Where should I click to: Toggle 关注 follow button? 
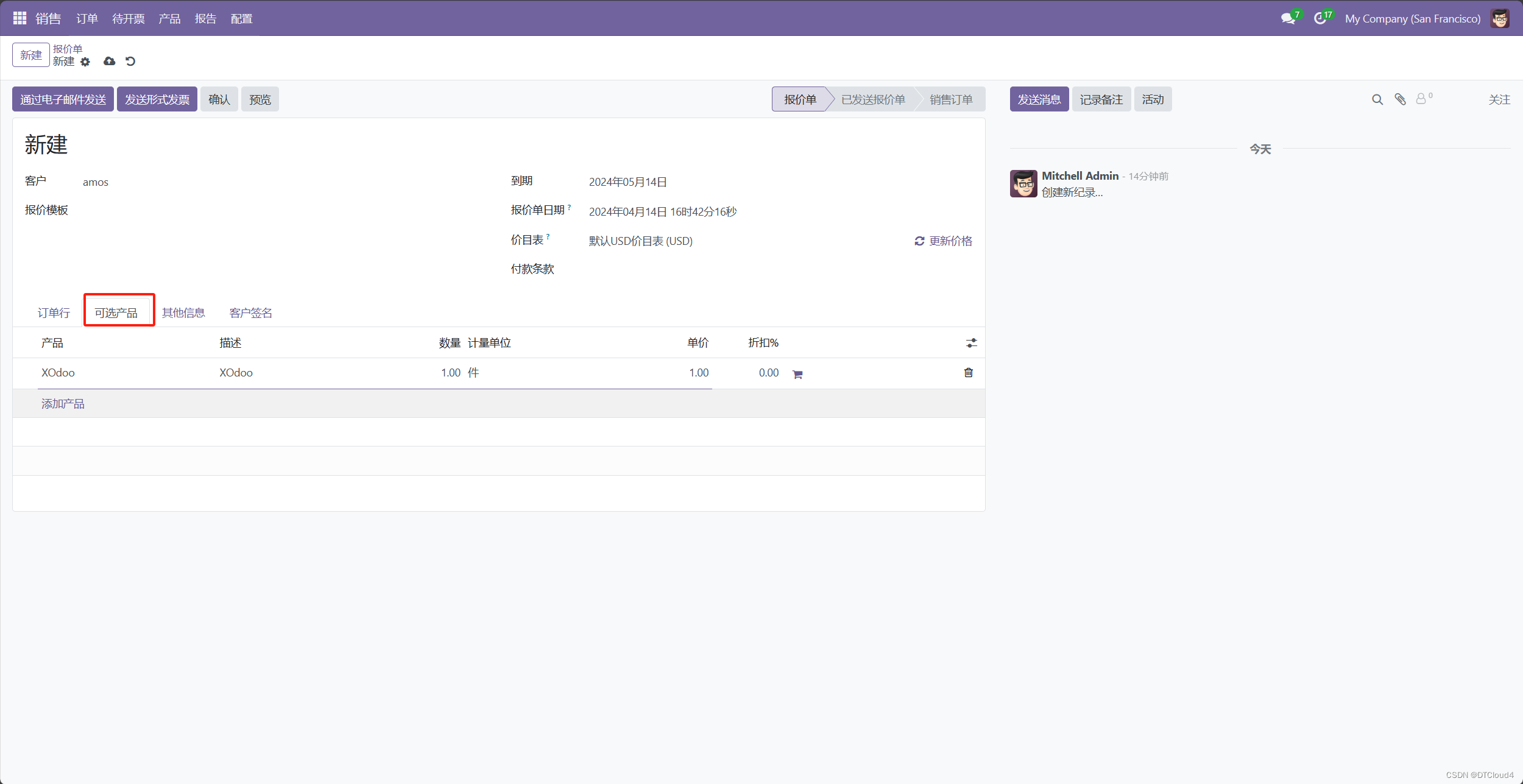pos(1499,99)
